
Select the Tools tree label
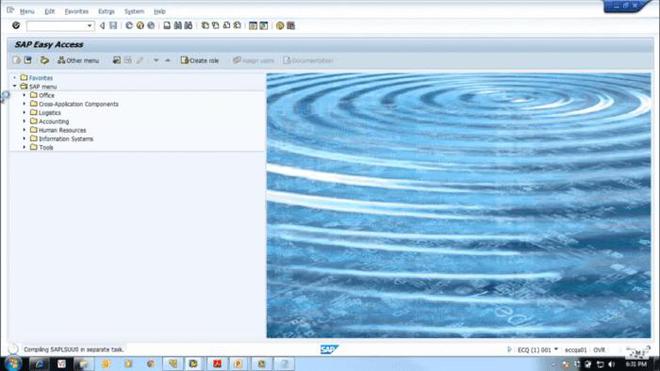point(46,147)
